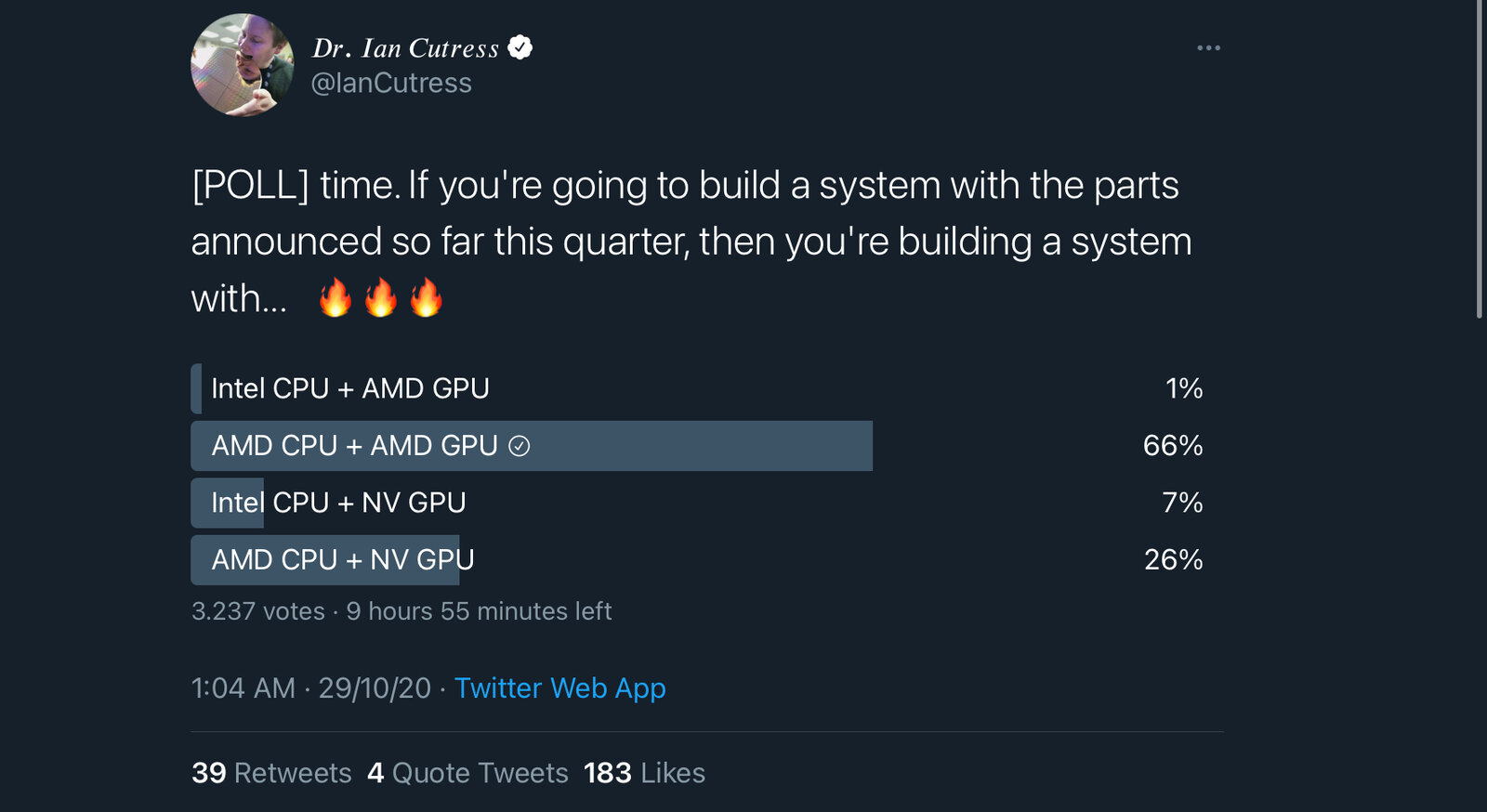View the 4 Quote Tweets list
Viewport: 1487px width, 812px height.
point(467,773)
